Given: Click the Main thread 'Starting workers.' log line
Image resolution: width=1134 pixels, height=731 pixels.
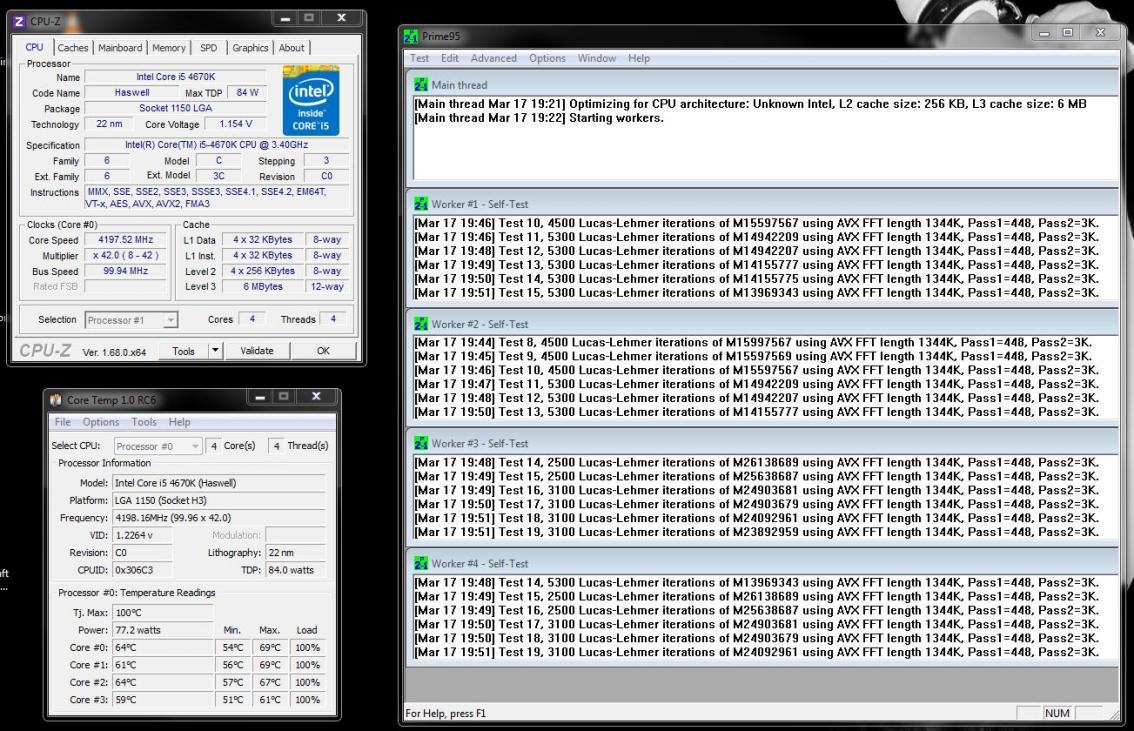Looking at the screenshot, I should [539, 118].
